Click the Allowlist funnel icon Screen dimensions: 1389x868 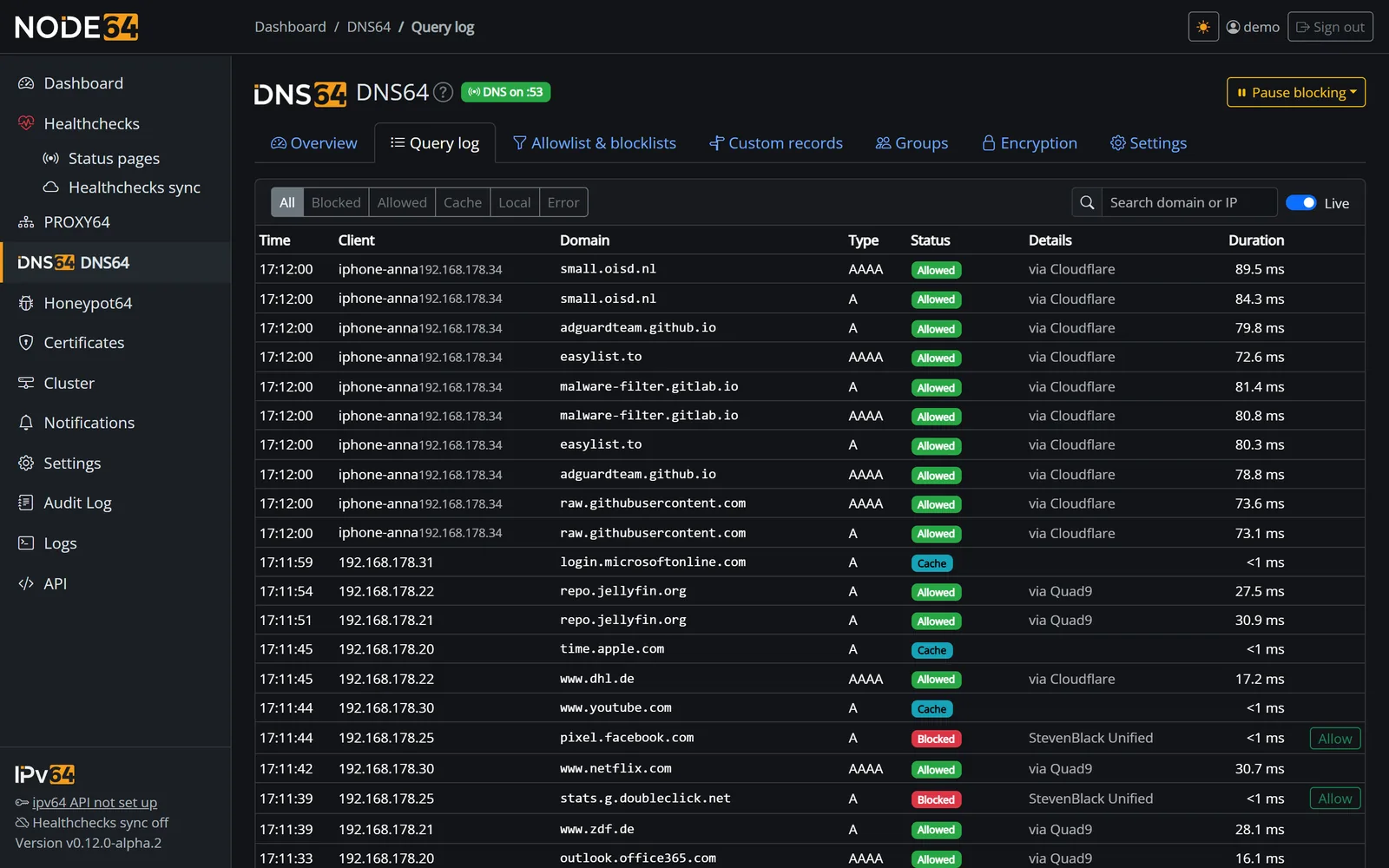click(x=520, y=143)
